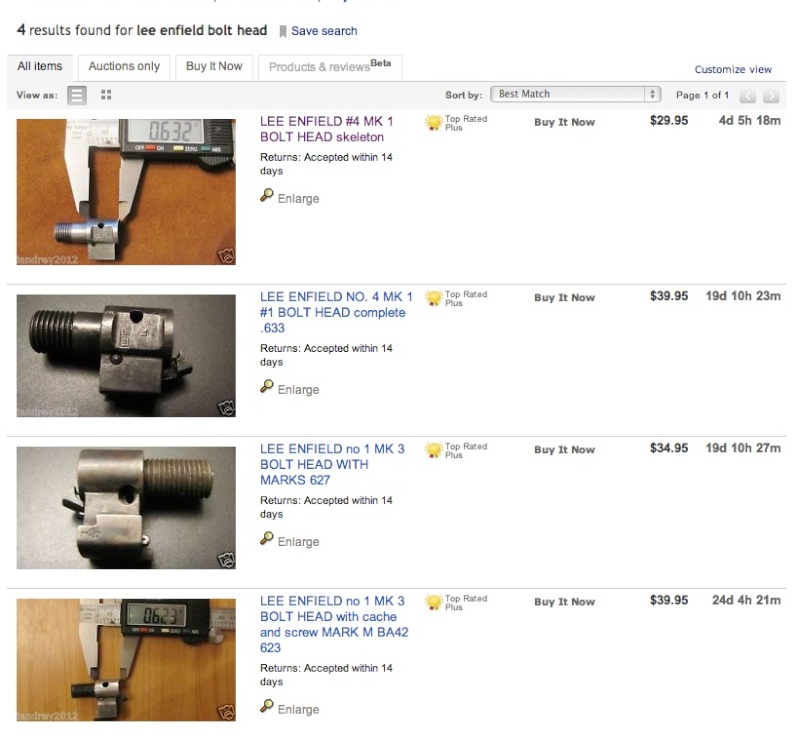Click magnifier Enlarge icon for .633 bolt head
The width and height of the screenshot is (799, 740).
[x=267, y=386]
